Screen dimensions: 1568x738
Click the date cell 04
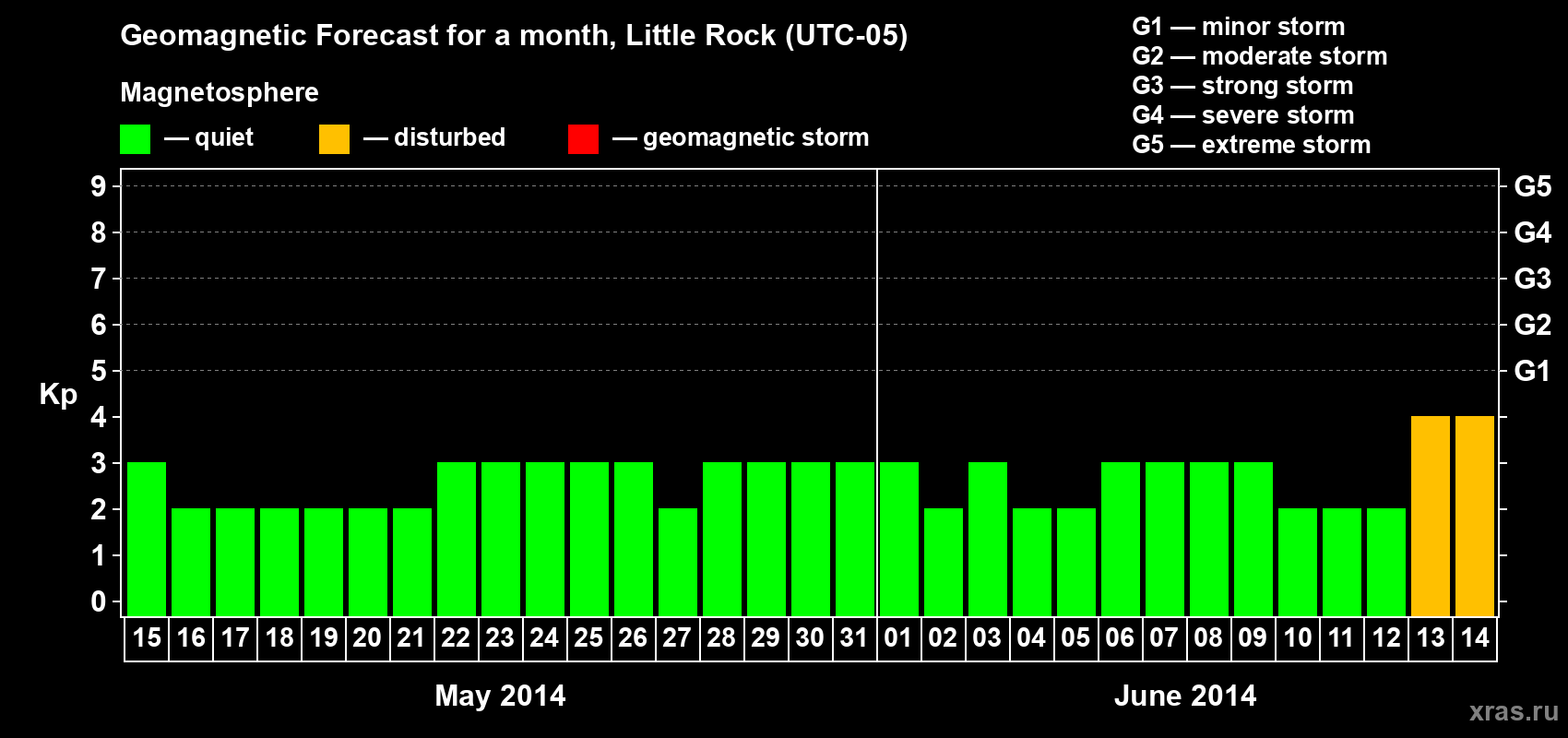tap(1032, 638)
